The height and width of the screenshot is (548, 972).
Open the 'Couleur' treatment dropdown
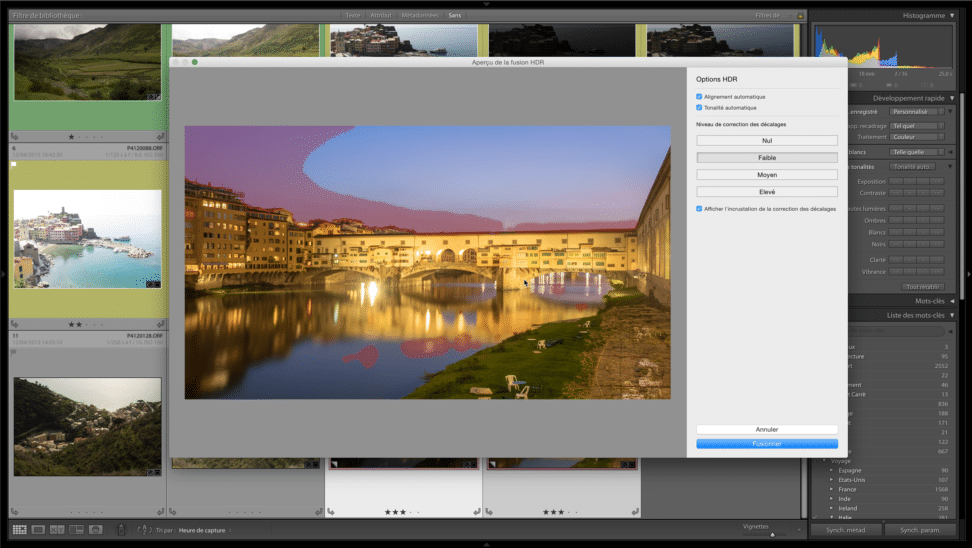pyautogui.click(x=917, y=137)
